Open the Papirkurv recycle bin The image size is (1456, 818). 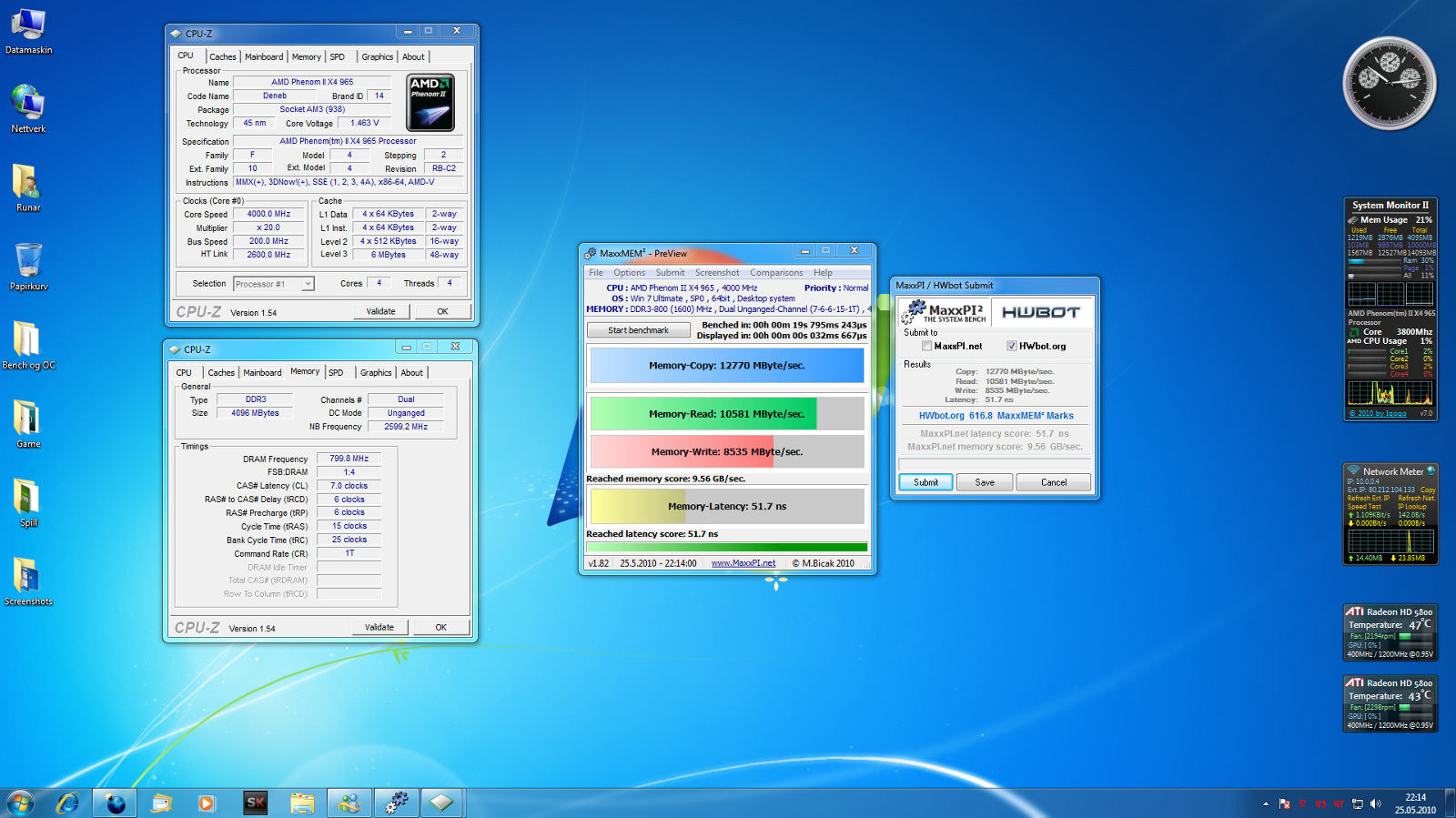(28, 267)
